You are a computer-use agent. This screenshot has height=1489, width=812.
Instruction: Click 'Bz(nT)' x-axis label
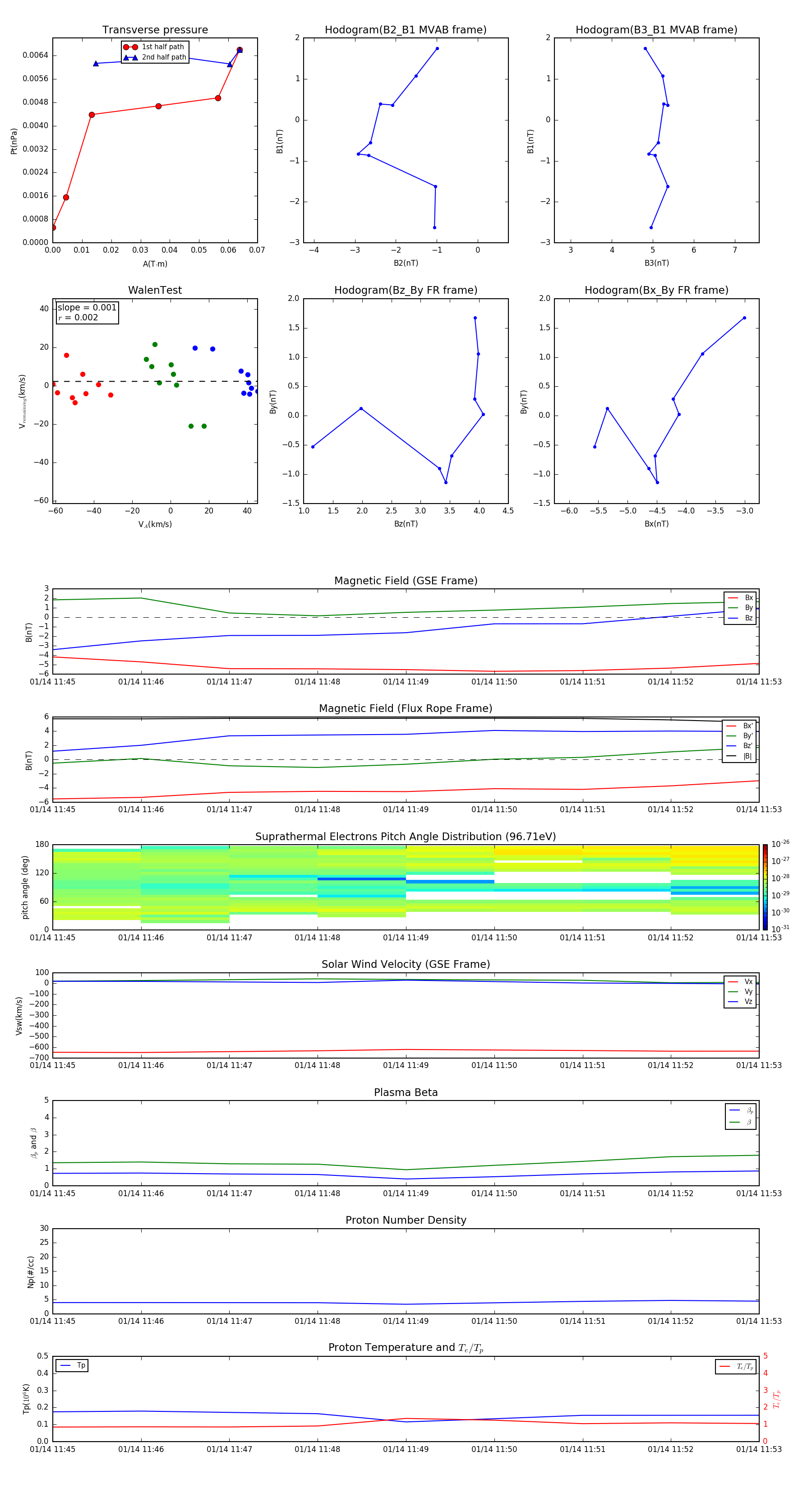[x=406, y=524]
